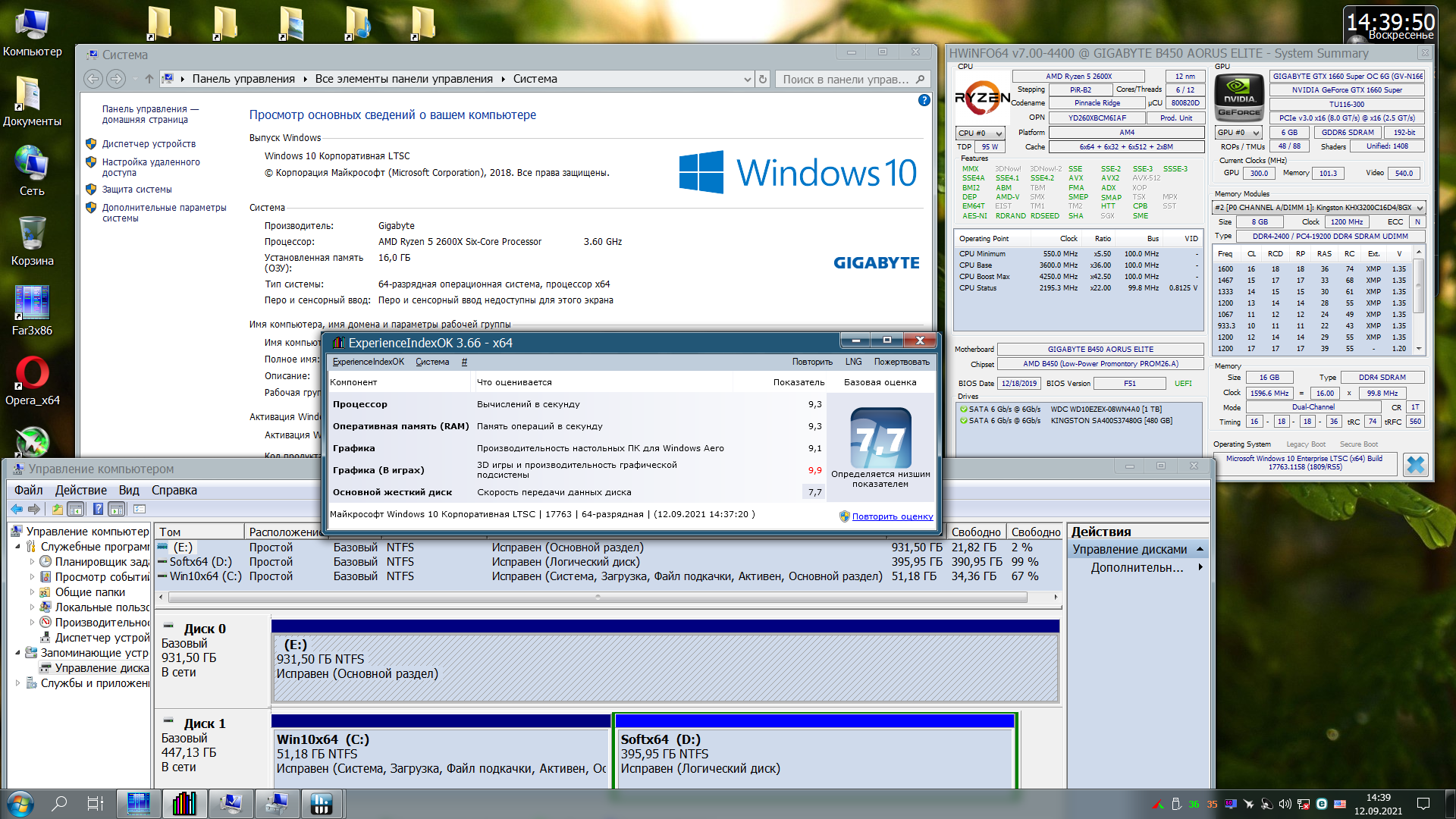Click LNG language menu in ExperienceIndexOK
The image size is (1456, 819).
tap(853, 362)
